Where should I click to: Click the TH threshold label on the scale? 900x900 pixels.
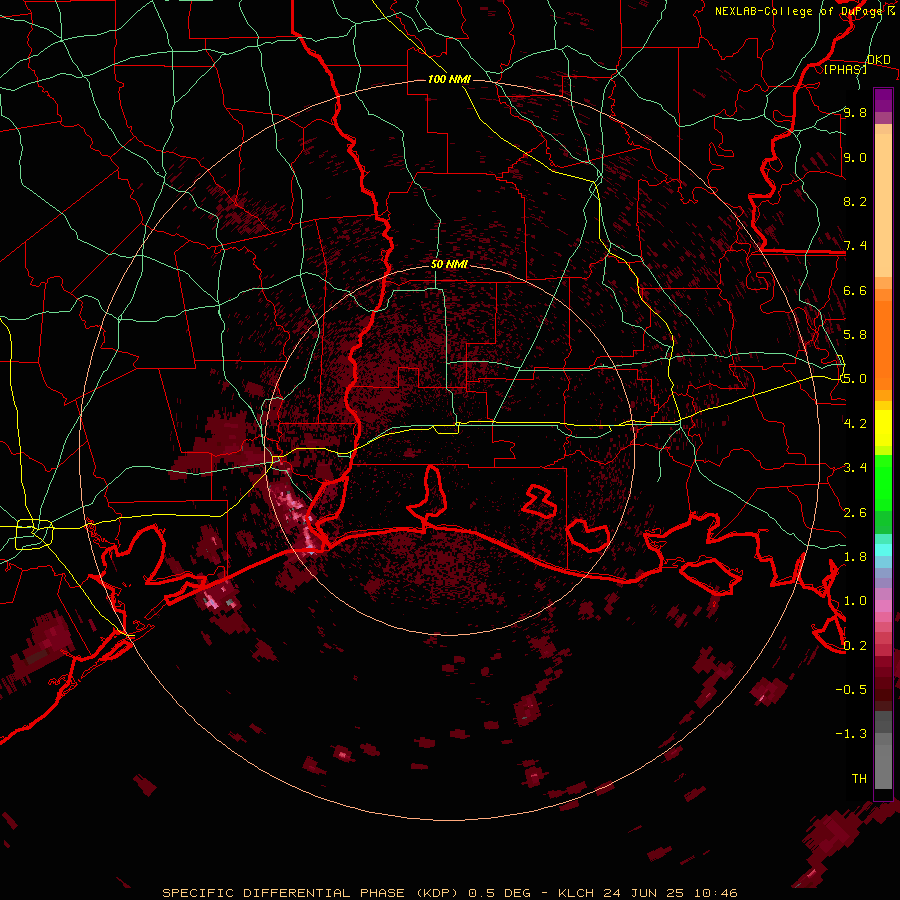pyautogui.click(x=859, y=778)
